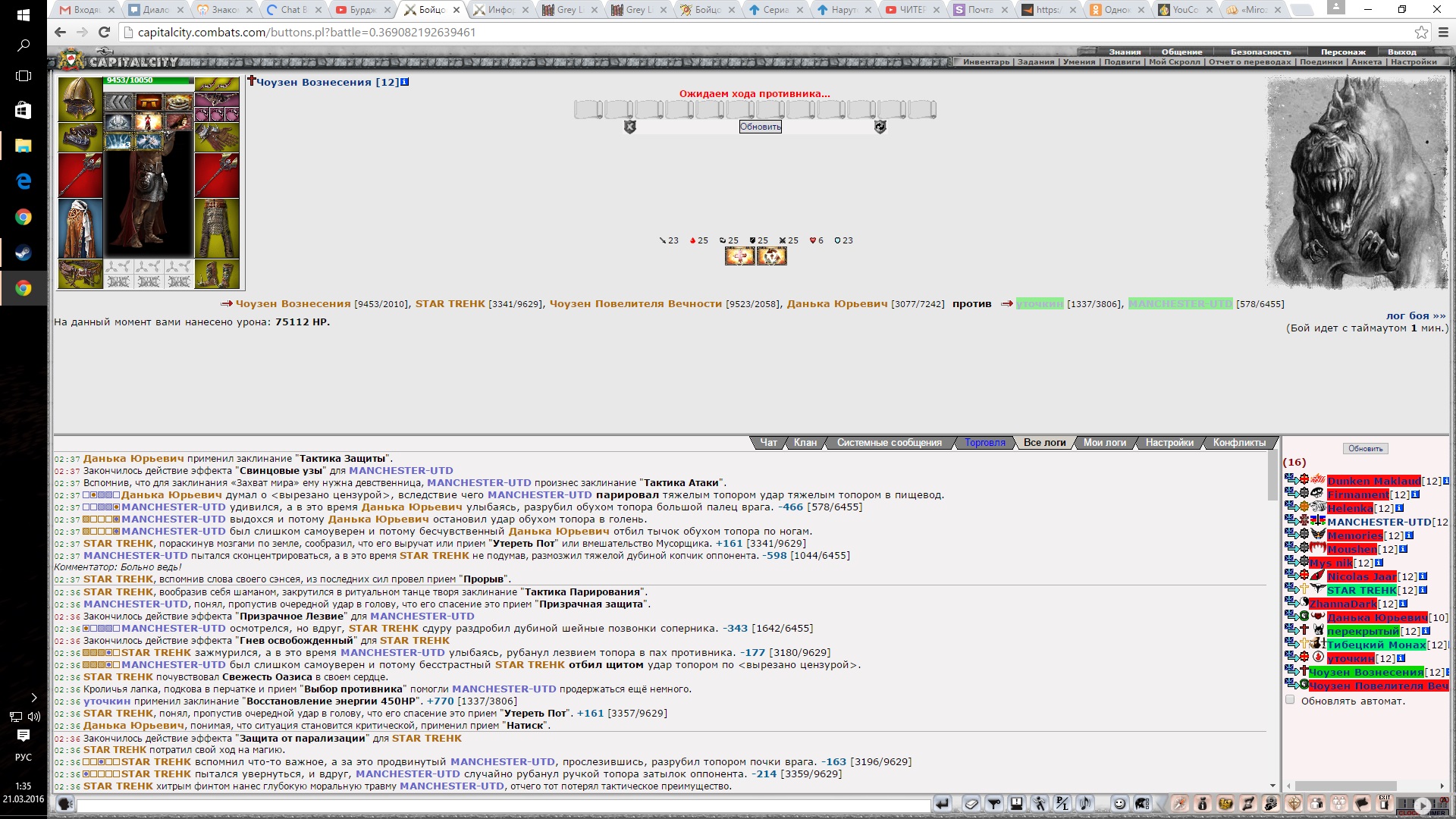Open the chat Настройки tab
This screenshot has width=1456, height=819.
pos(1169,443)
